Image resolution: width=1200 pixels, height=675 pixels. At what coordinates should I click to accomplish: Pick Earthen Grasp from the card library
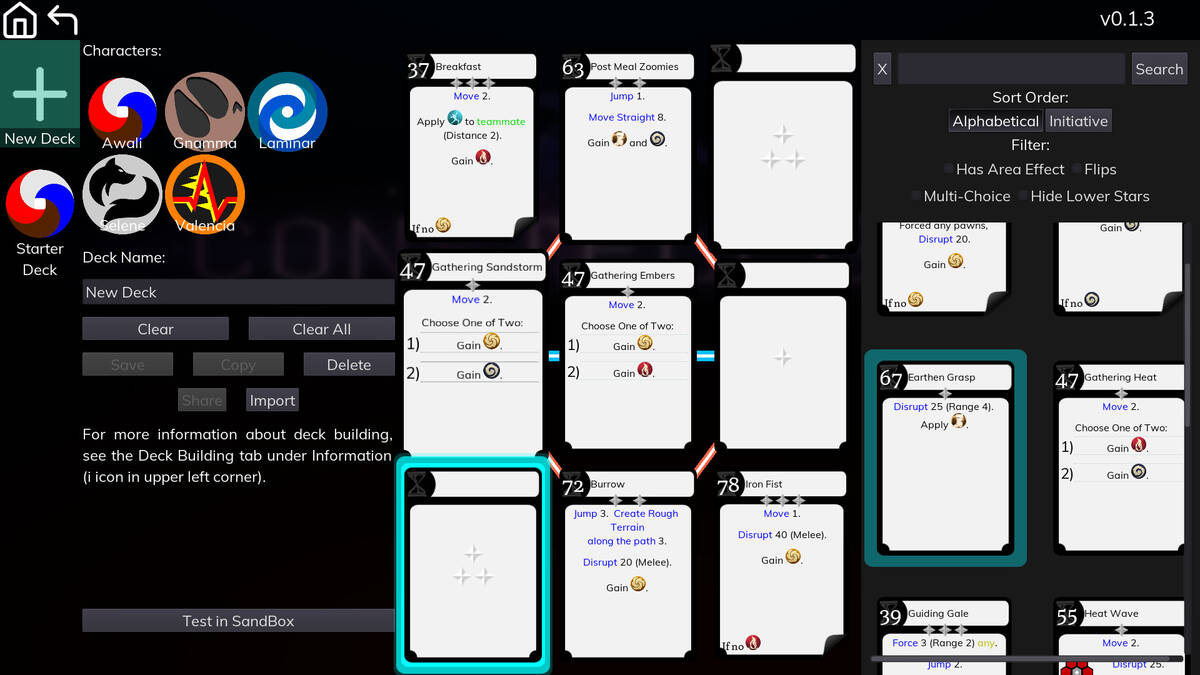(x=945, y=458)
